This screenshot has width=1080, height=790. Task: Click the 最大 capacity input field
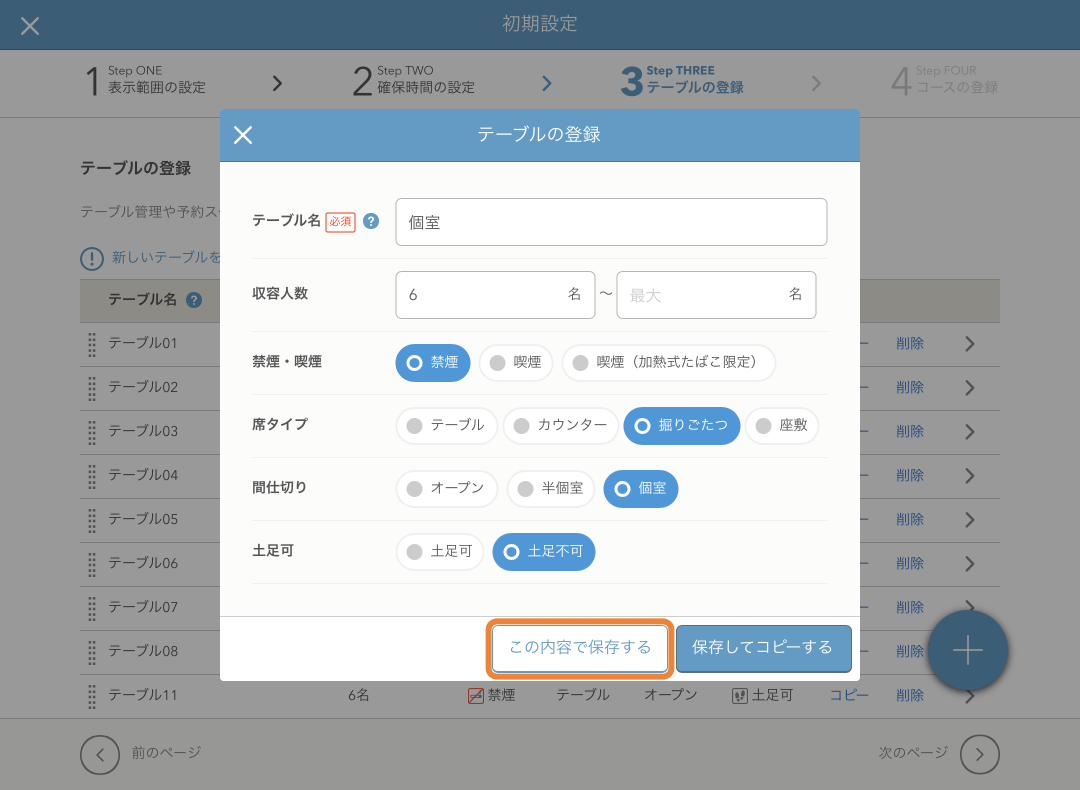click(705, 295)
